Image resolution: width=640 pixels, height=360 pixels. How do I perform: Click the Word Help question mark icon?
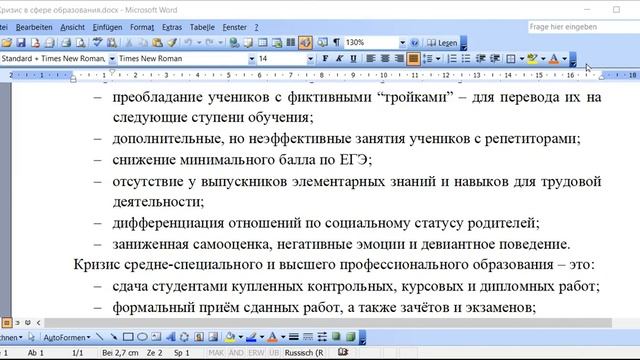[x=414, y=42]
